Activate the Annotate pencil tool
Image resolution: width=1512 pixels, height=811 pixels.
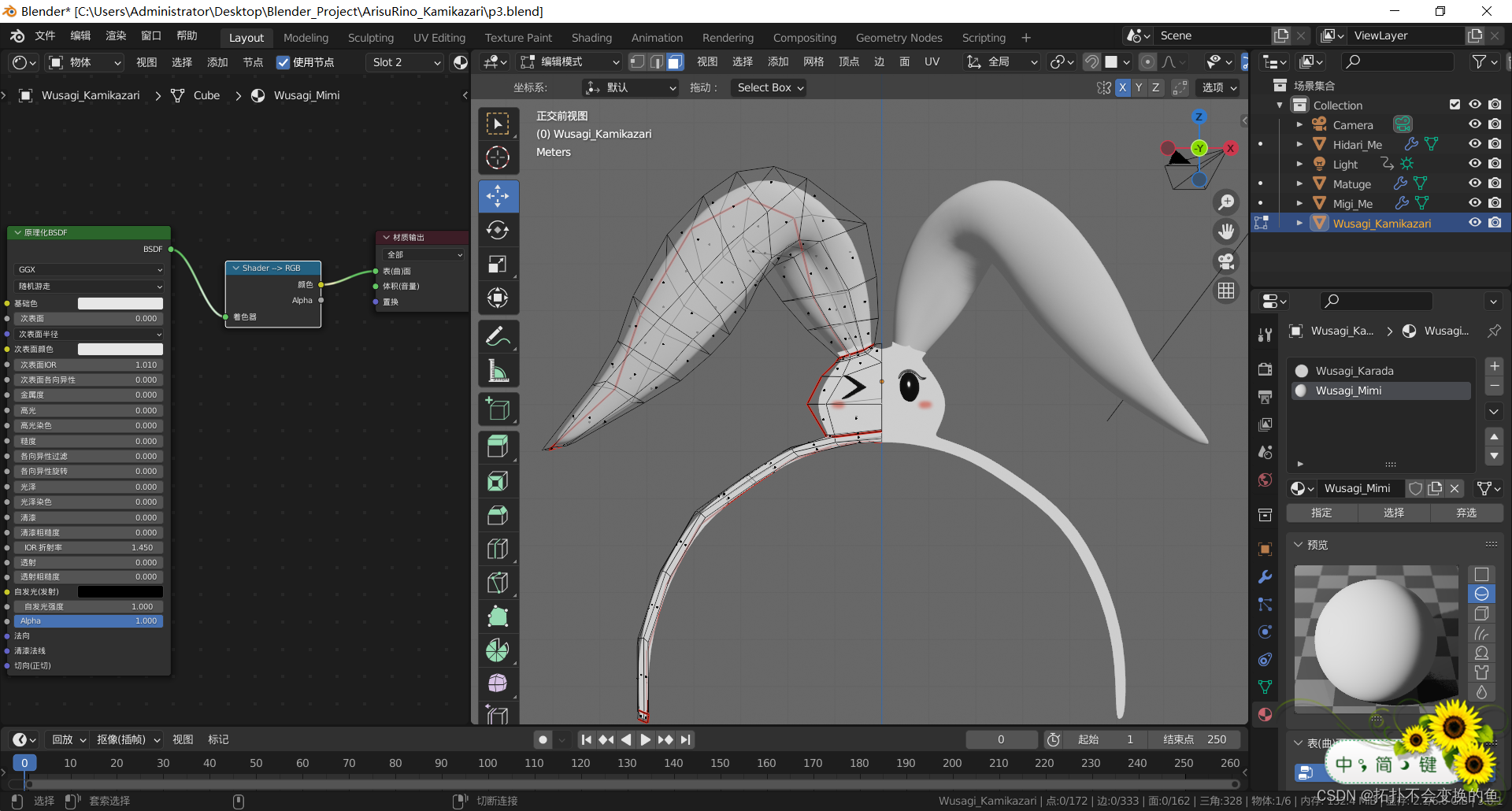click(x=498, y=337)
